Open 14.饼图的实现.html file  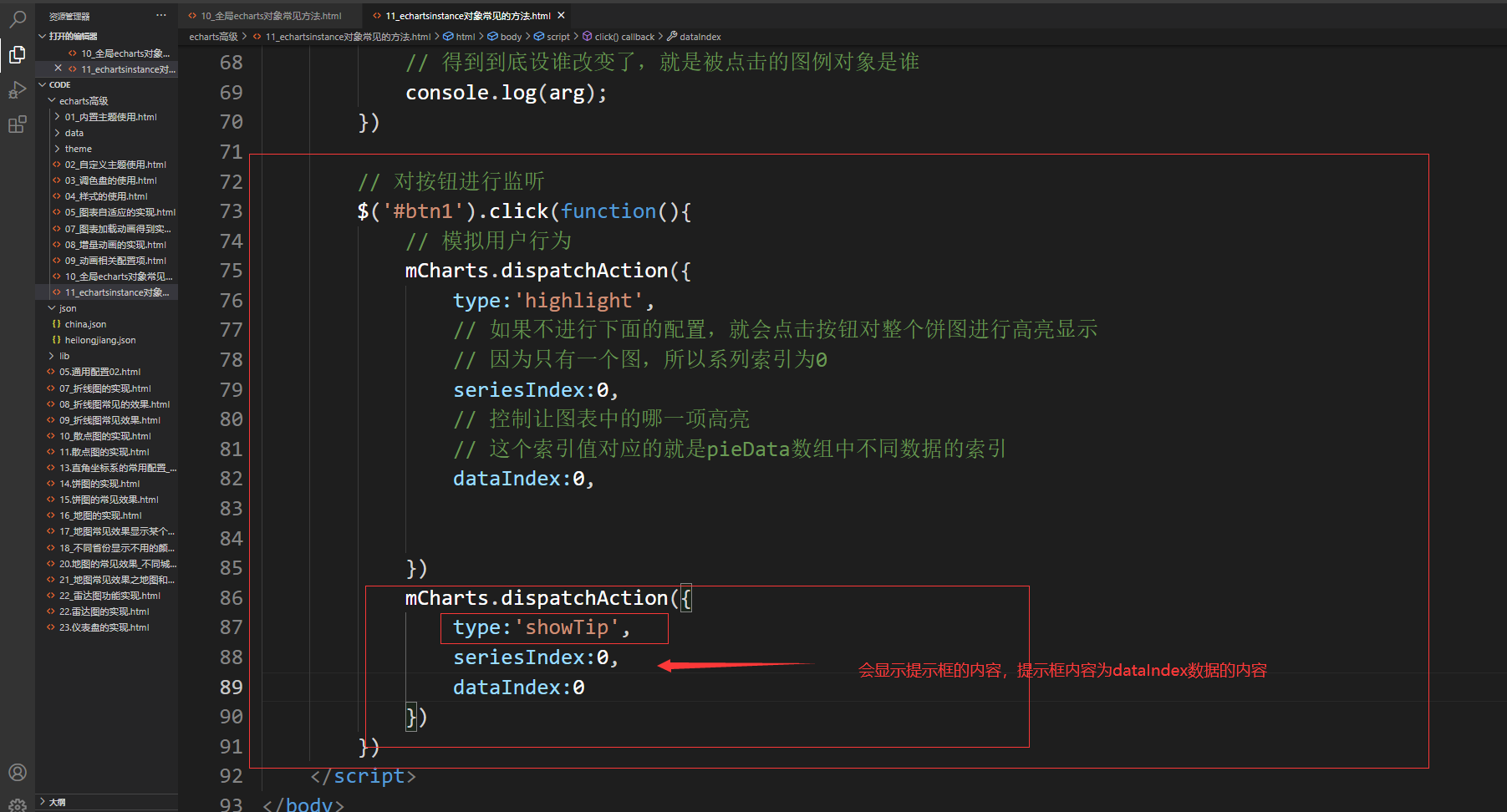pos(99,484)
